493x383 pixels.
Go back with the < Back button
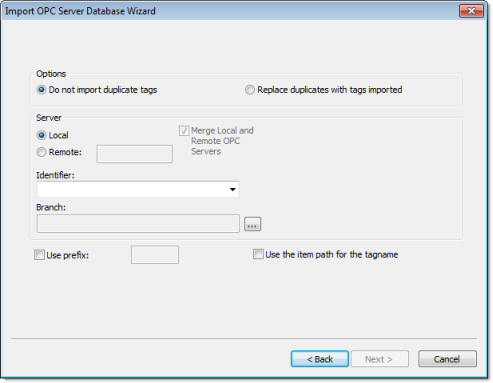click(320, 359)
